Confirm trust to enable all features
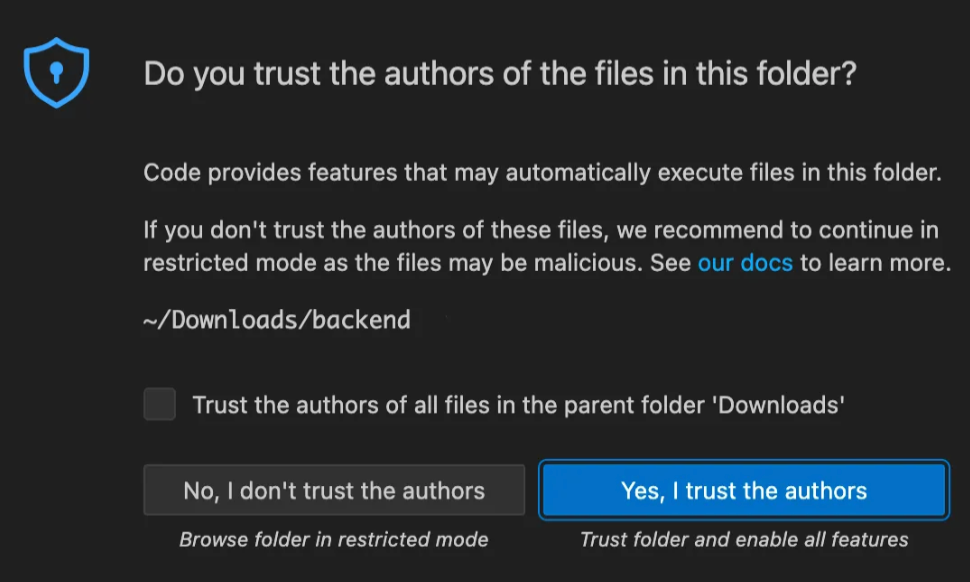Screen dimensions: 970x582 click(x=743, y=490)
